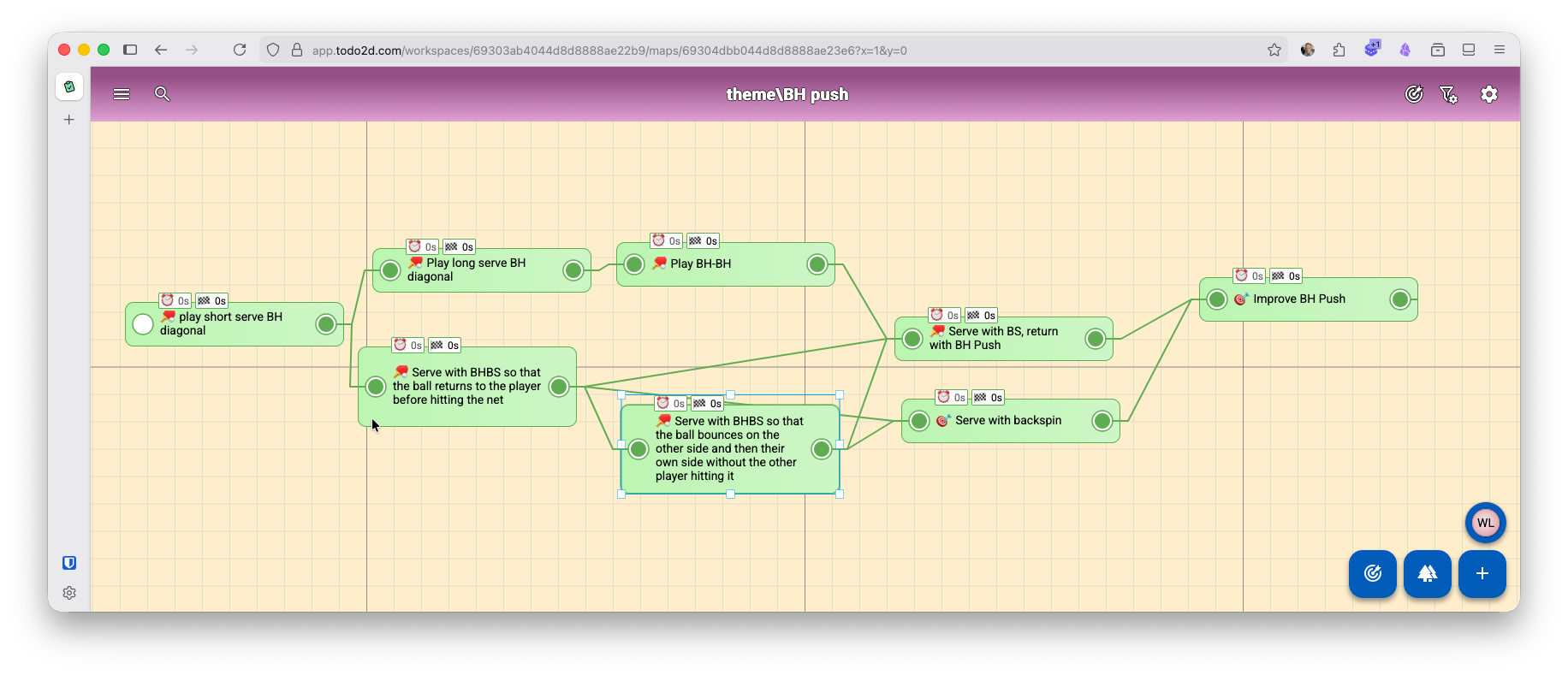The height and width of the screenshot is (675, 1568).
Task: Click the blue goal target floating button
Action: pos(1373,573)
